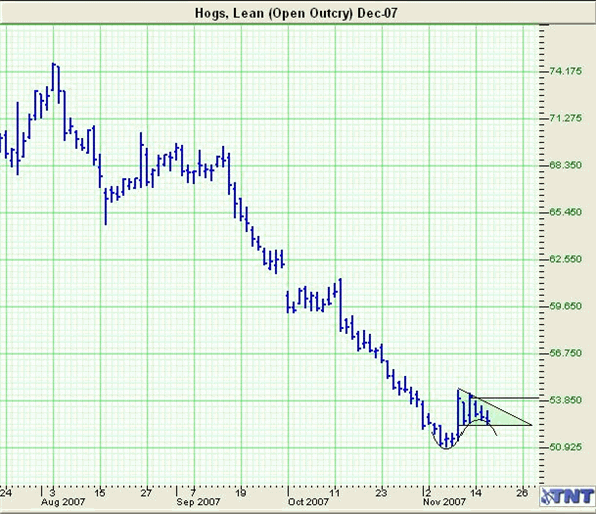Viewport: 596px width, 514px height.
Task: Click the date axis label 23
Action: tap(381, 493)
